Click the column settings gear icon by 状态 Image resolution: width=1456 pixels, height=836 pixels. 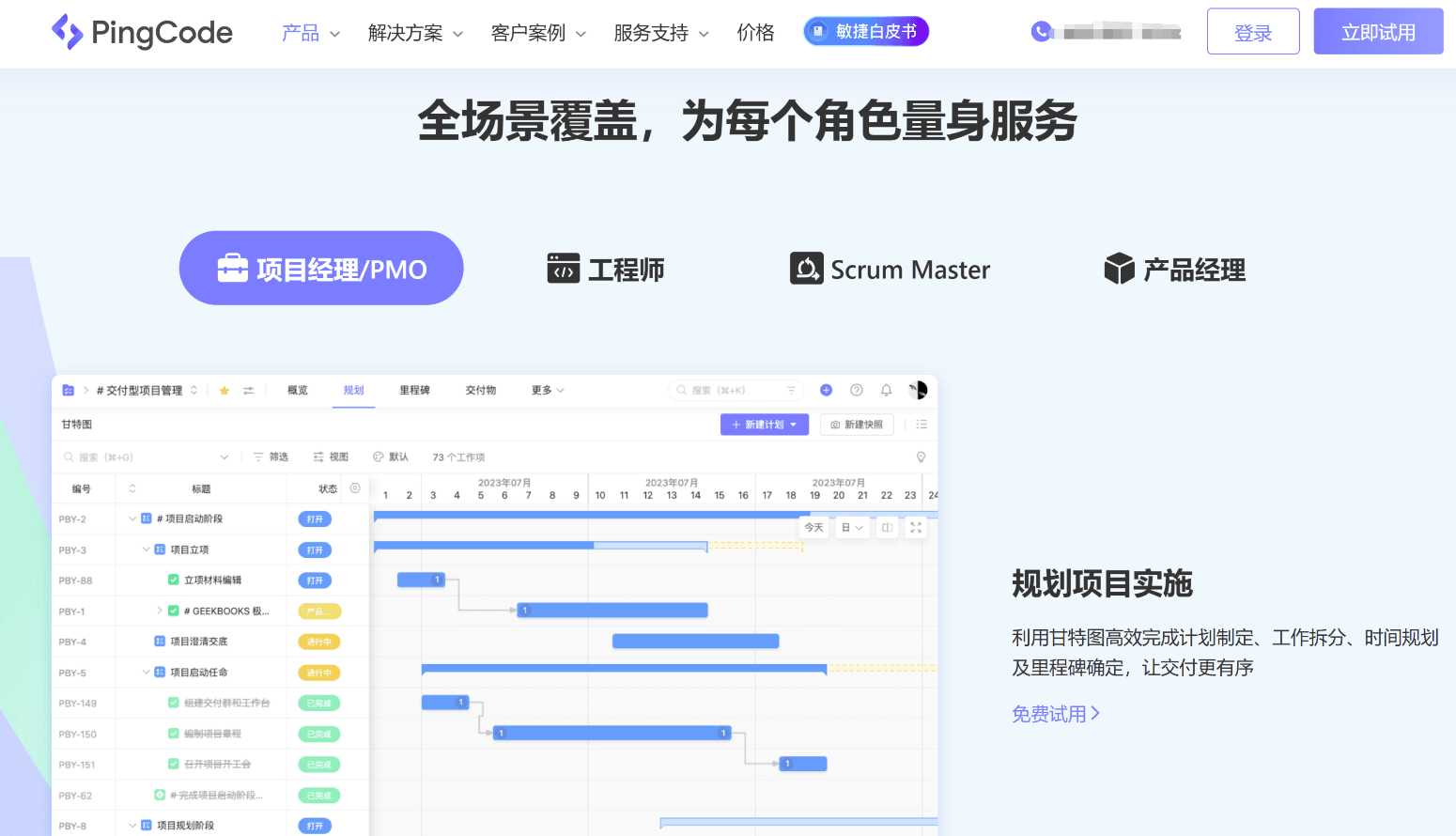(355, 488)
